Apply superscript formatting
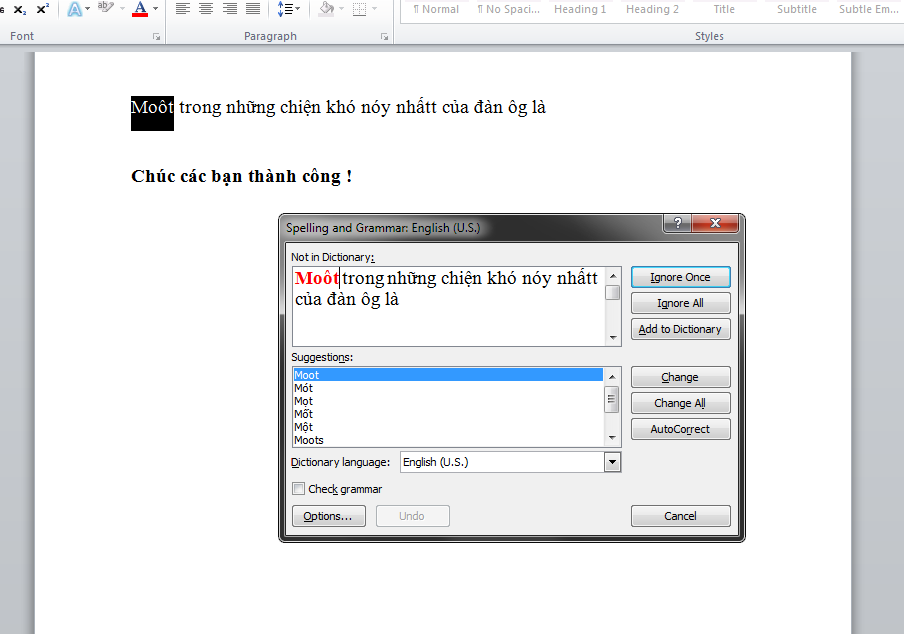Viewport: 904px width, 634px height. tap(42, 9)
